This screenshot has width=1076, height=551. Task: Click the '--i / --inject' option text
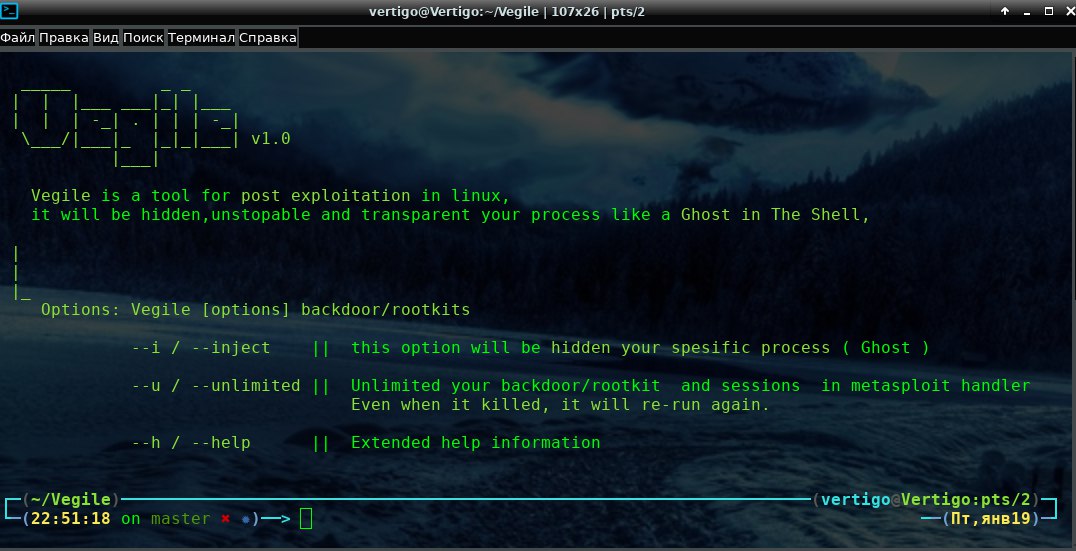click(x=201, y=348)
